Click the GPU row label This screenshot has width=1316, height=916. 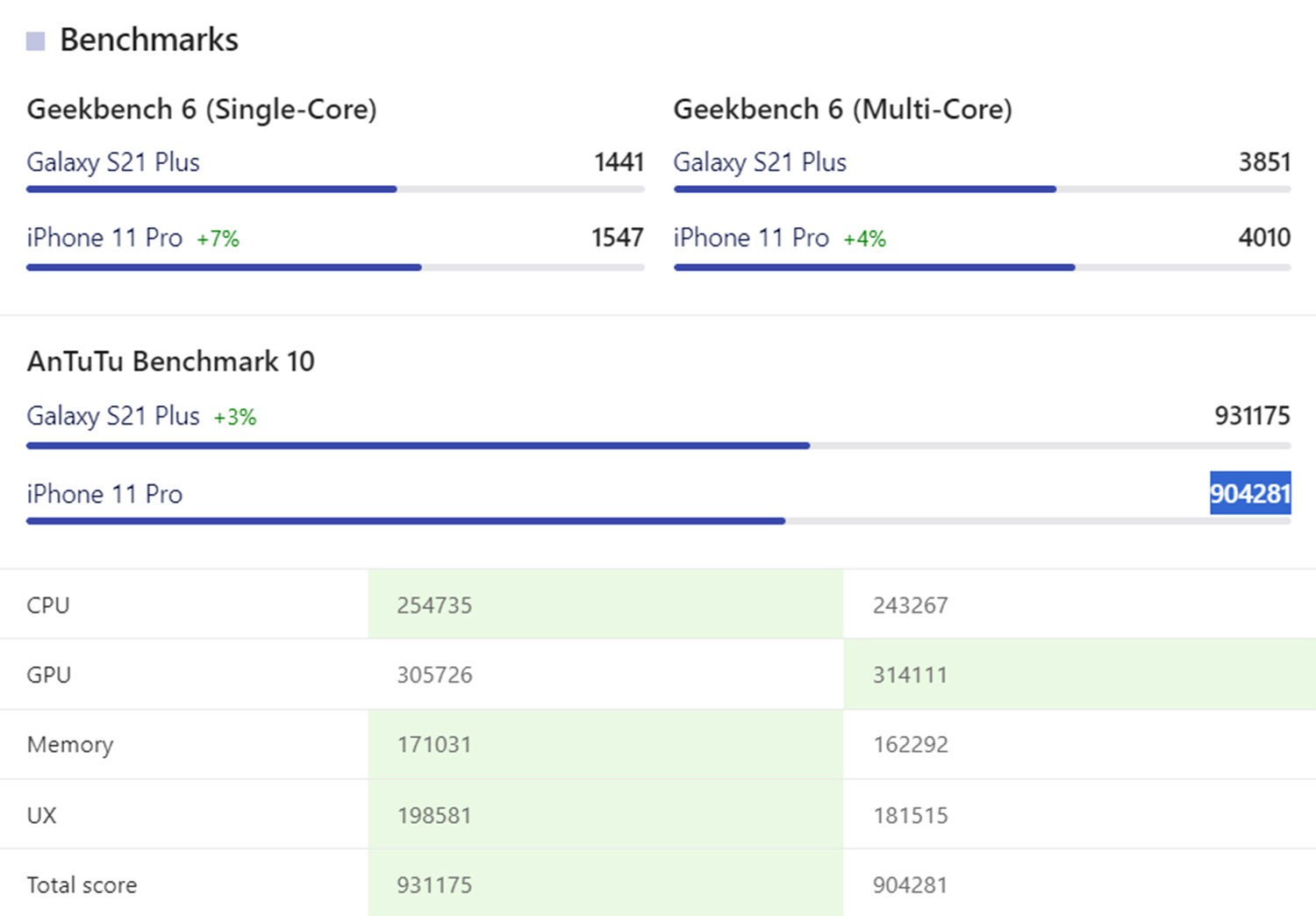pyautogui.click(x=49, y=675)
